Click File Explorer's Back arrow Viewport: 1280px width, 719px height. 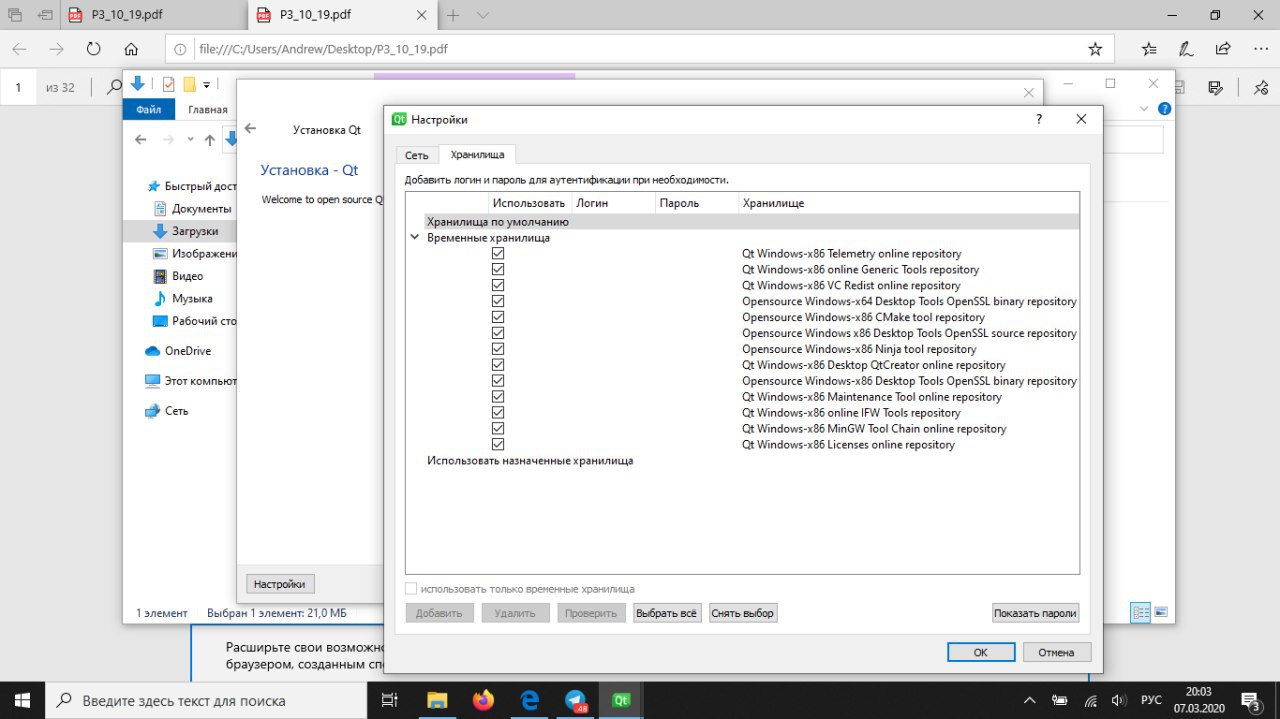[x=139, y=140]
